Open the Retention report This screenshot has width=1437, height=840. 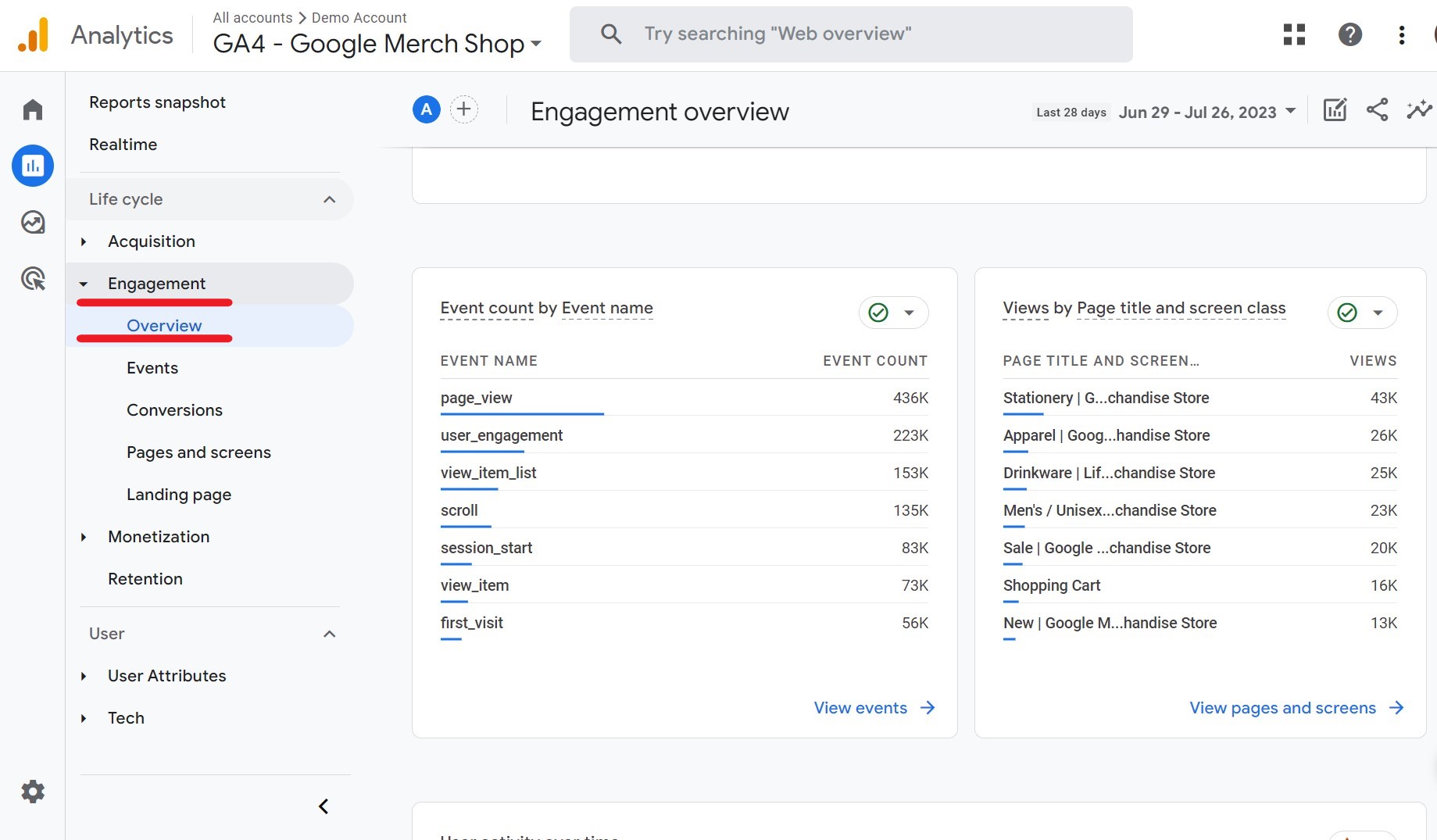145,579
